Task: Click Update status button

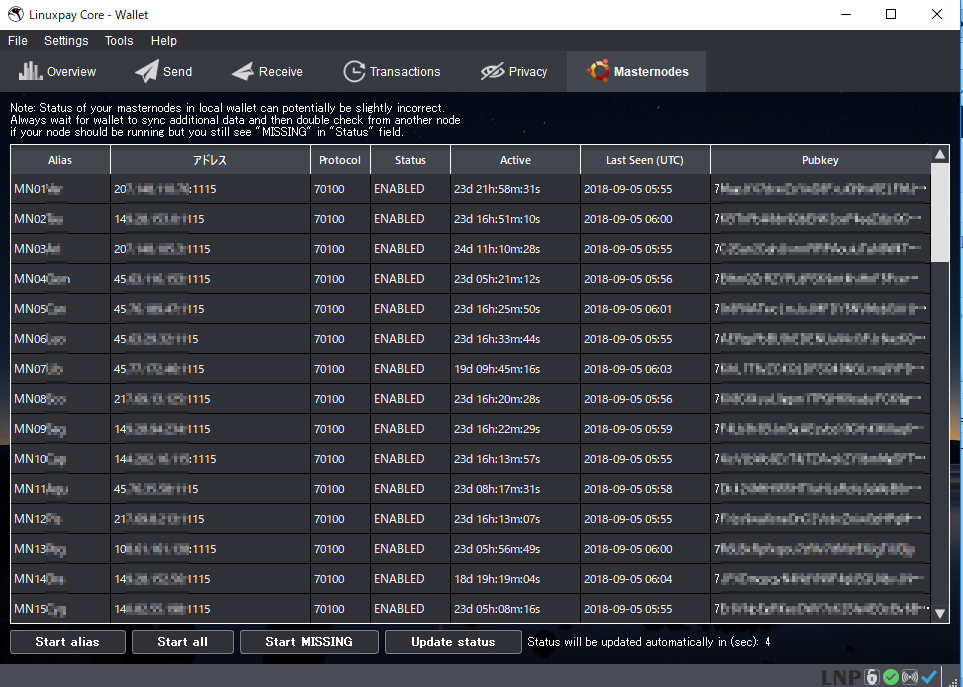Action: coord(453,642)
